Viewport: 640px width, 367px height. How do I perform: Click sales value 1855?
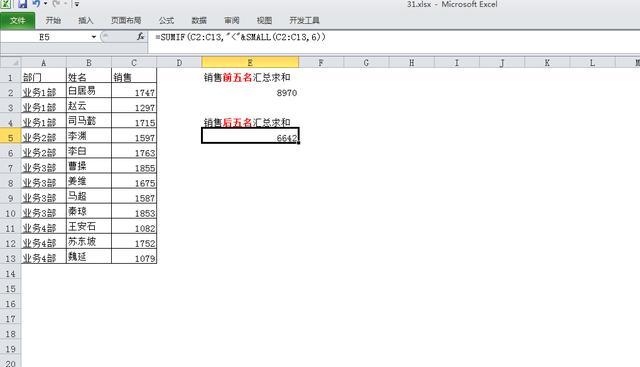click(134, 167)
